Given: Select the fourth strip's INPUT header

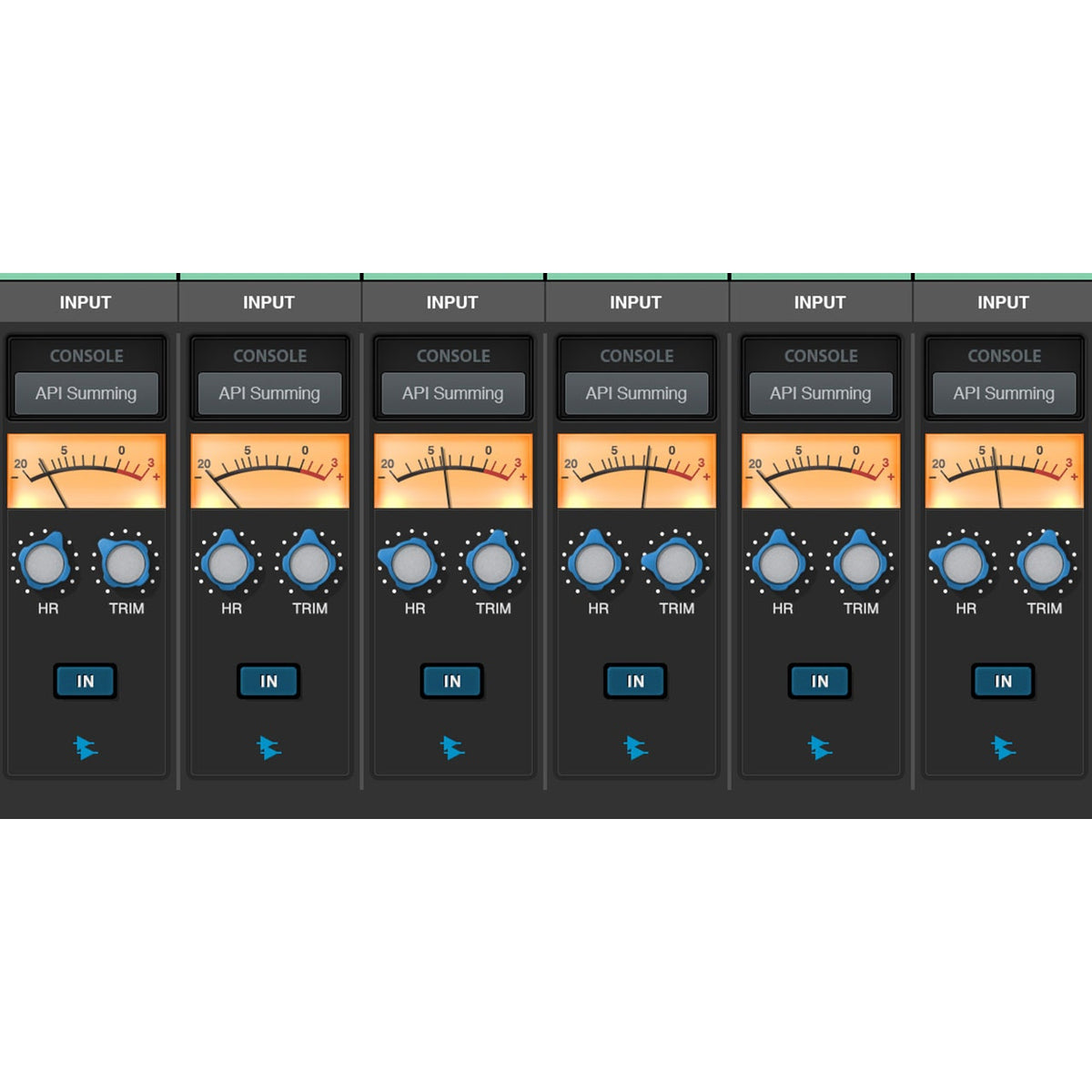Looking at the screenshot, I should tap(635, 302).
